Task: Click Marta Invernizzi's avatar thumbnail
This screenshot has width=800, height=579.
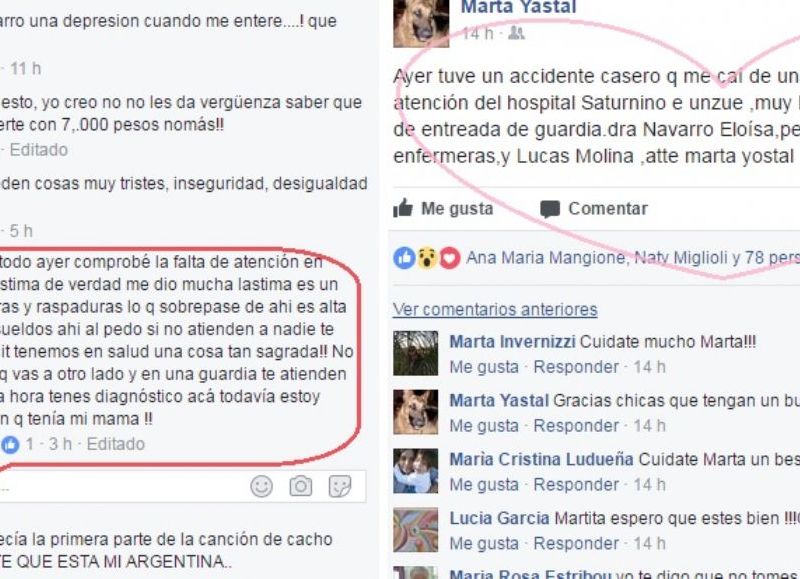Action: [x=415, y=354]
